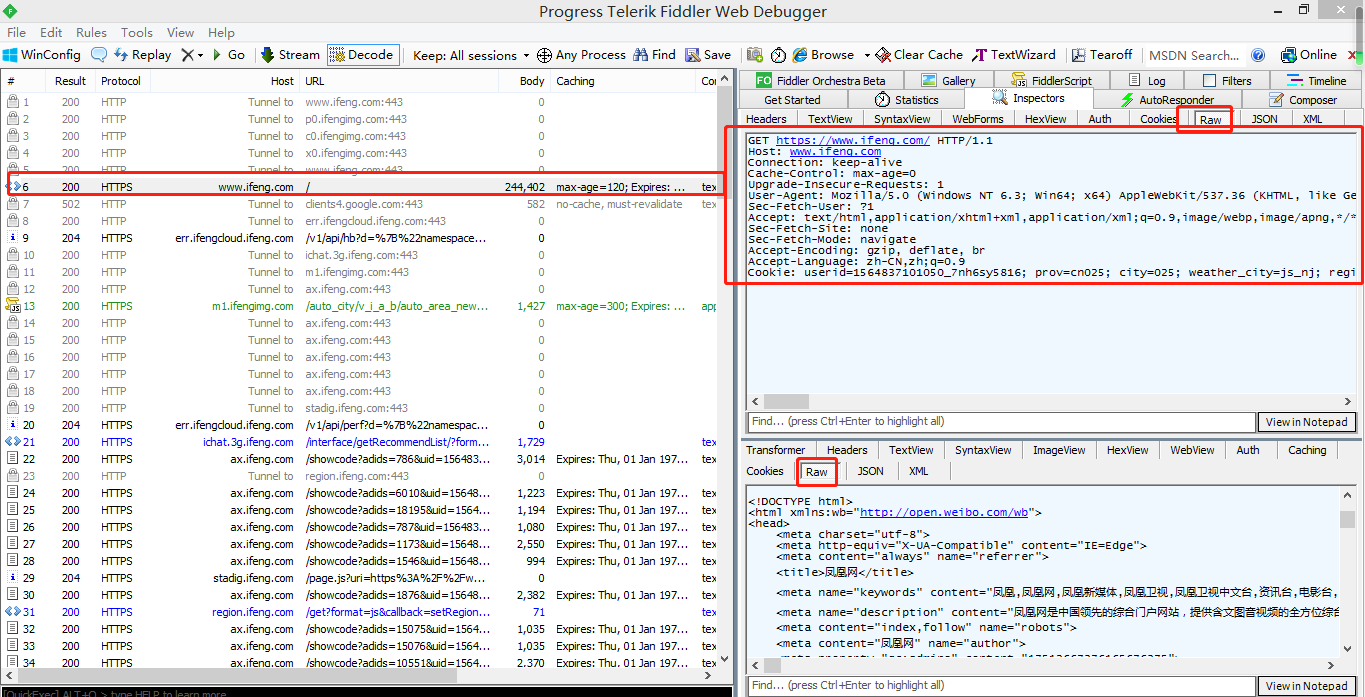This screenshot has width=1365, height=697.
Task: Open the Statistics tab
Action: (906, 100)
